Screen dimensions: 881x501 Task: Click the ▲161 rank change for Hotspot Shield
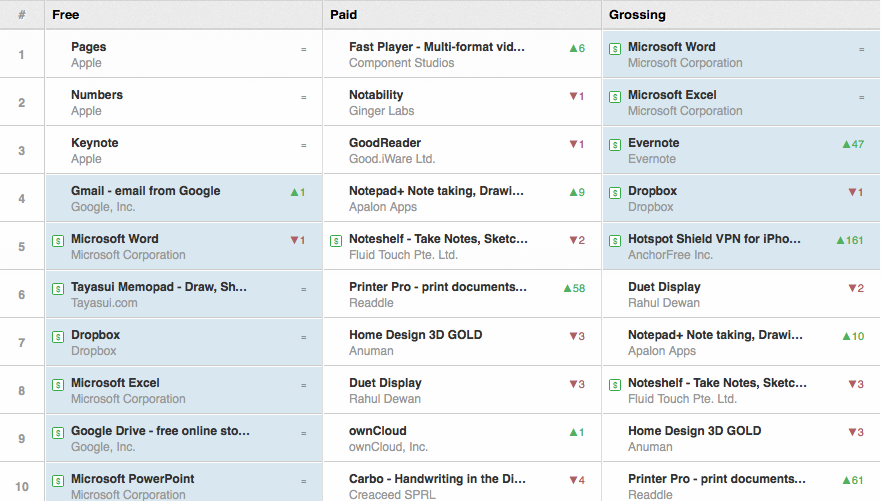click(850, 240)
